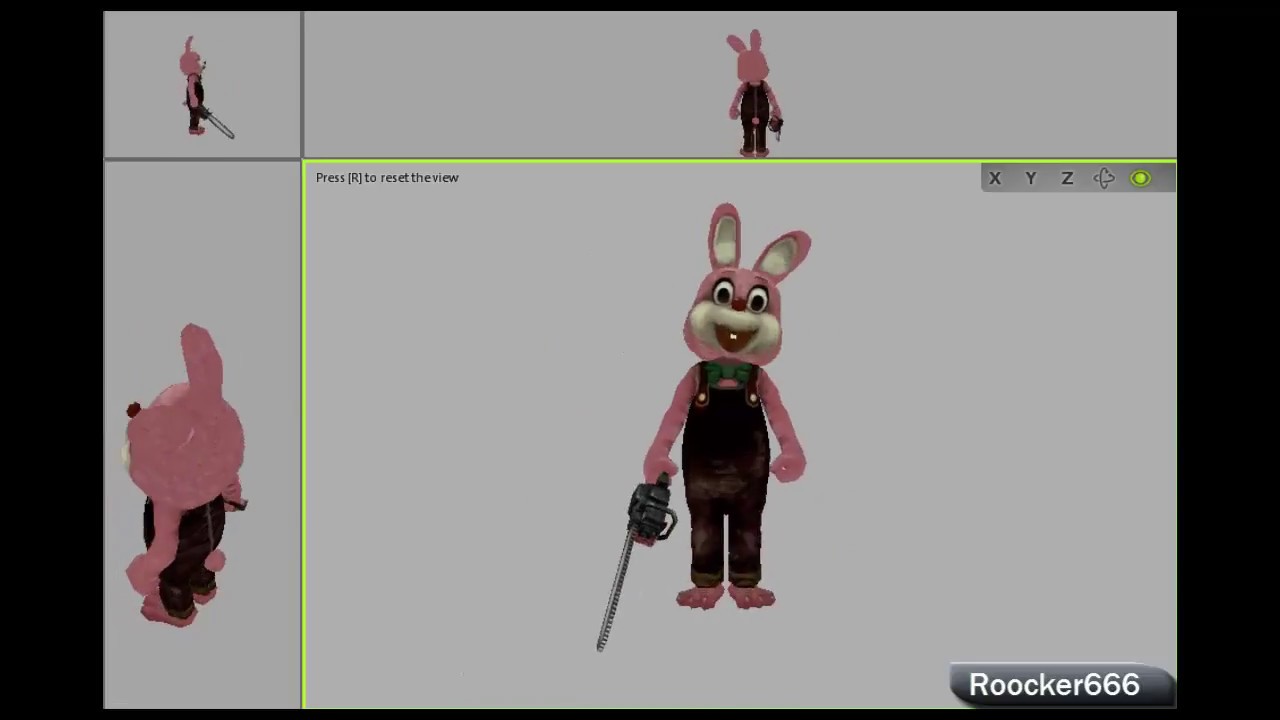This screenshot has width=1280, height=720.
Task: Select the Z axis view button
Action: tap(1067, 178)
